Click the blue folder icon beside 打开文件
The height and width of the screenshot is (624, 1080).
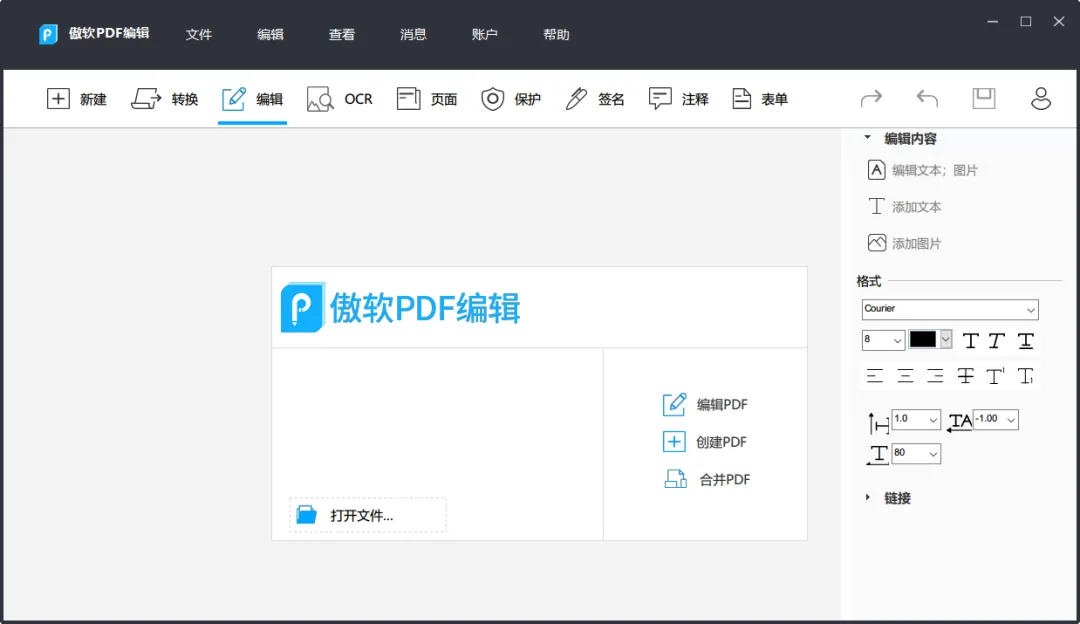point(307,514)
